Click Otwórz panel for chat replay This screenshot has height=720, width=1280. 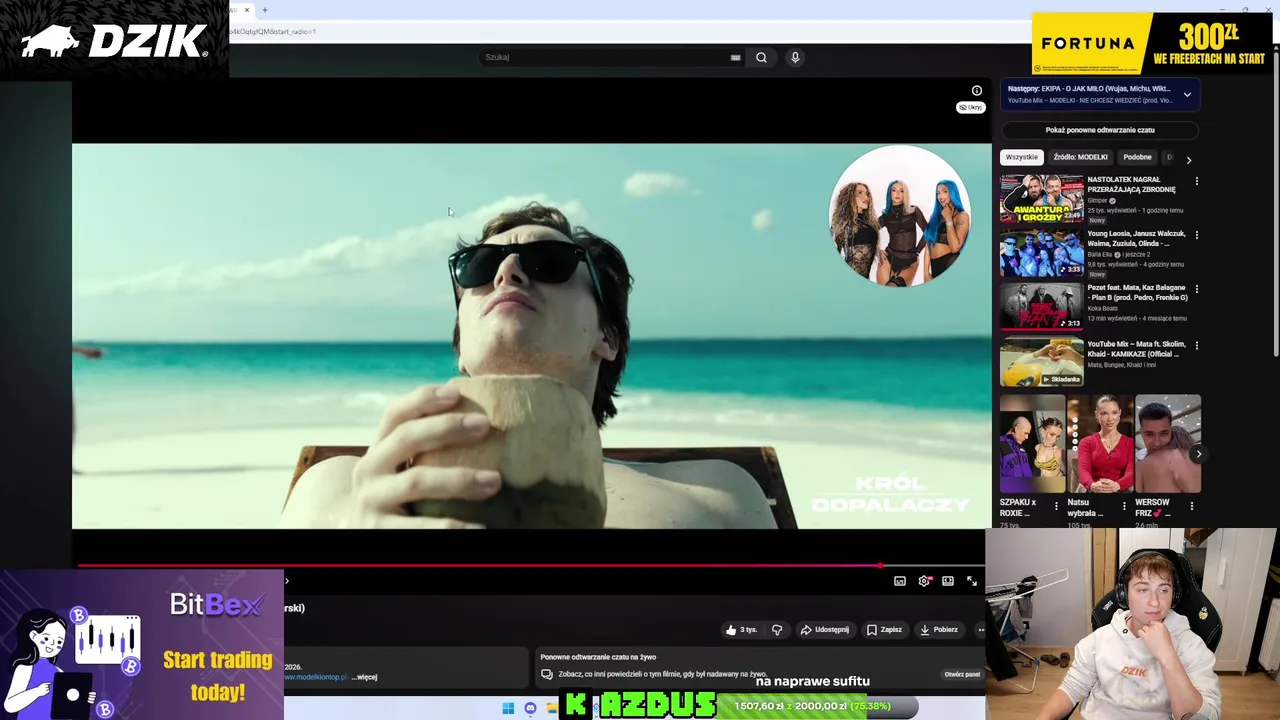(962, 674)
